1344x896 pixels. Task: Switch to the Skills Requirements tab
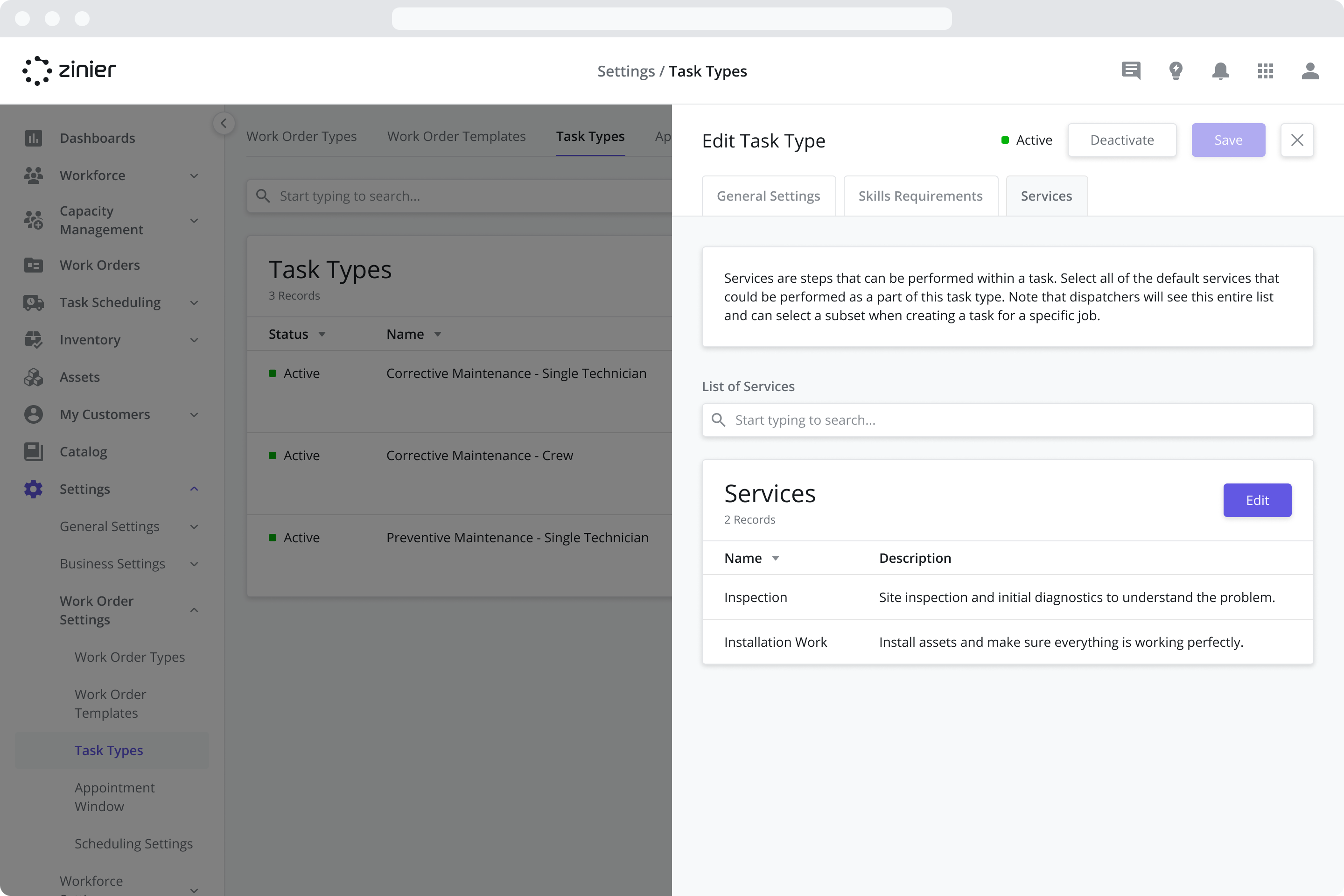coord(920,196)
